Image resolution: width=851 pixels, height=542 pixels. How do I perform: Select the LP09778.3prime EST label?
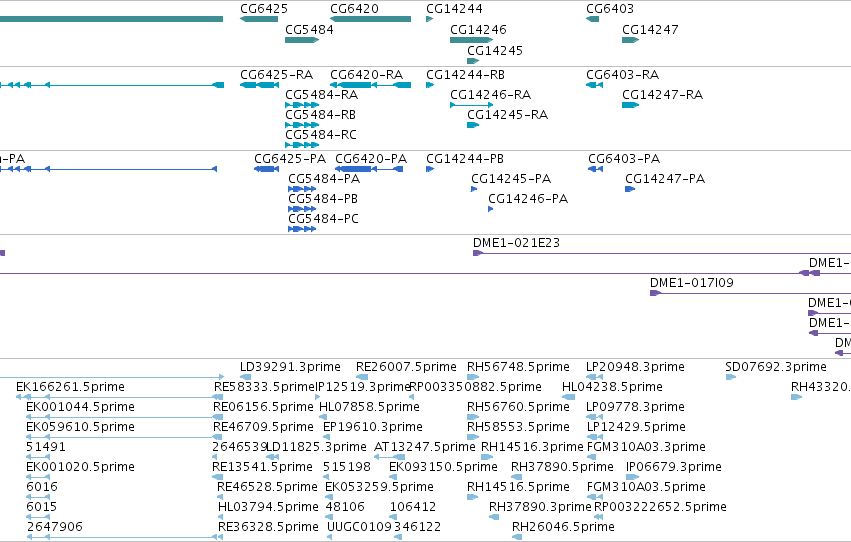[635, 407]
